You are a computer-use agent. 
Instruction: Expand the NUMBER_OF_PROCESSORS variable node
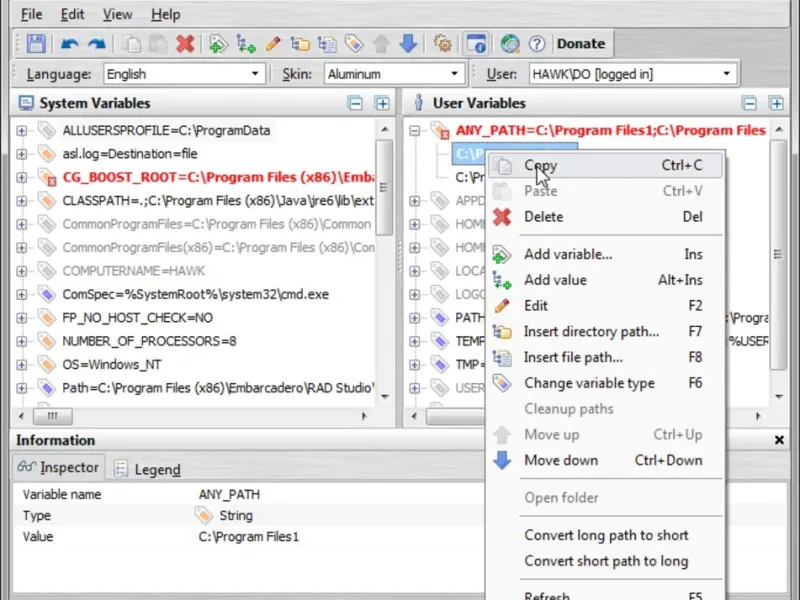[x=21, y=341]
